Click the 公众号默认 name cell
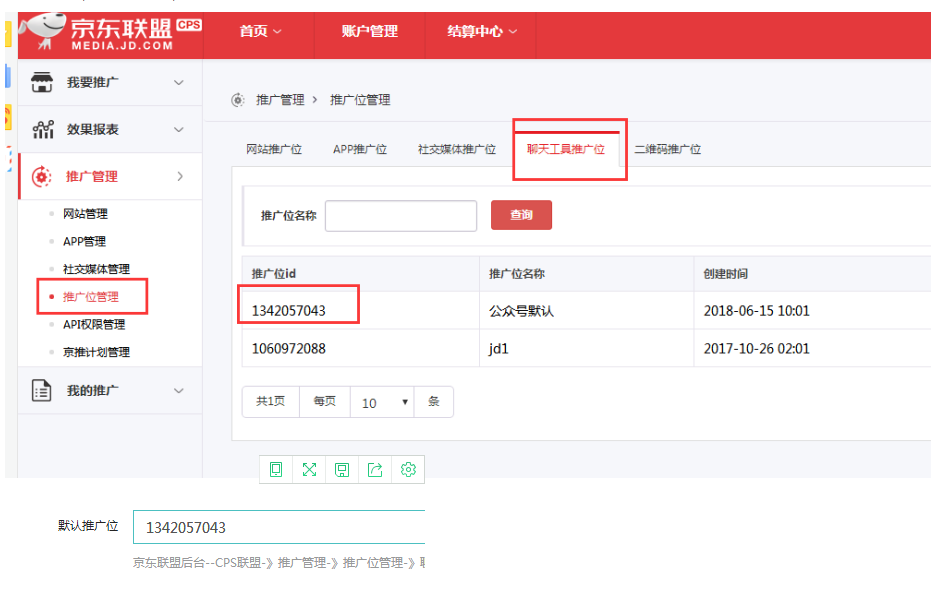 521,311
